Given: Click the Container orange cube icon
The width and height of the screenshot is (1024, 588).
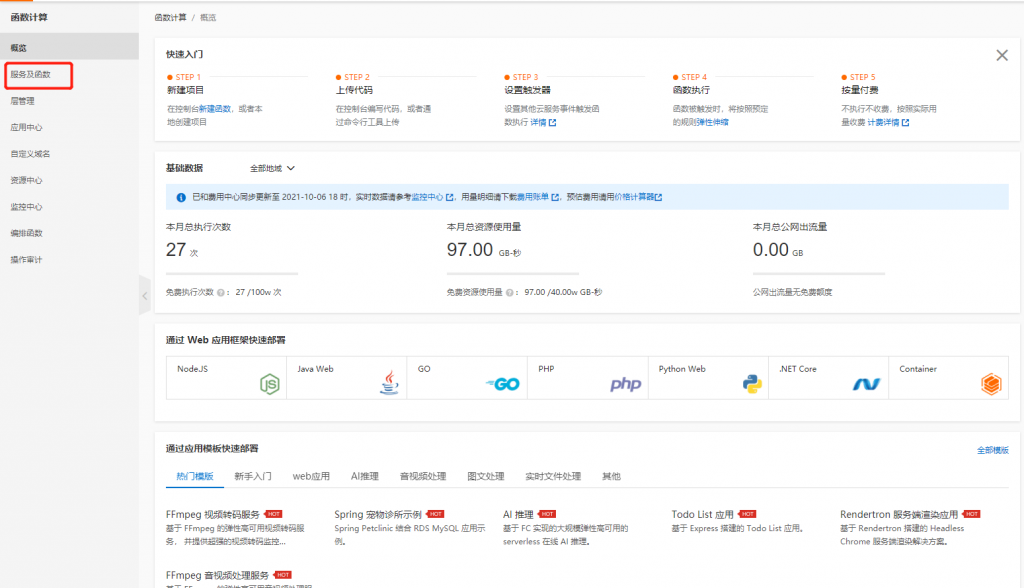Looking at the screenshot, I should [x=991, y=384].
